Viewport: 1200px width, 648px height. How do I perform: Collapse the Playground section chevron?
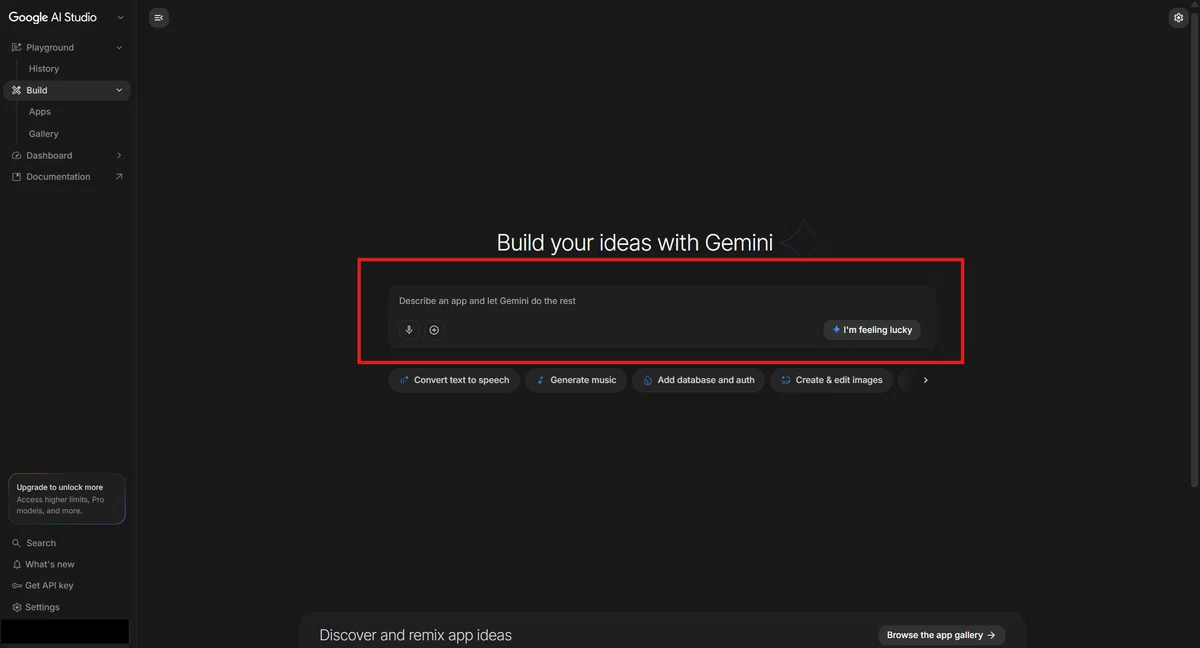[x=119, y=47]
